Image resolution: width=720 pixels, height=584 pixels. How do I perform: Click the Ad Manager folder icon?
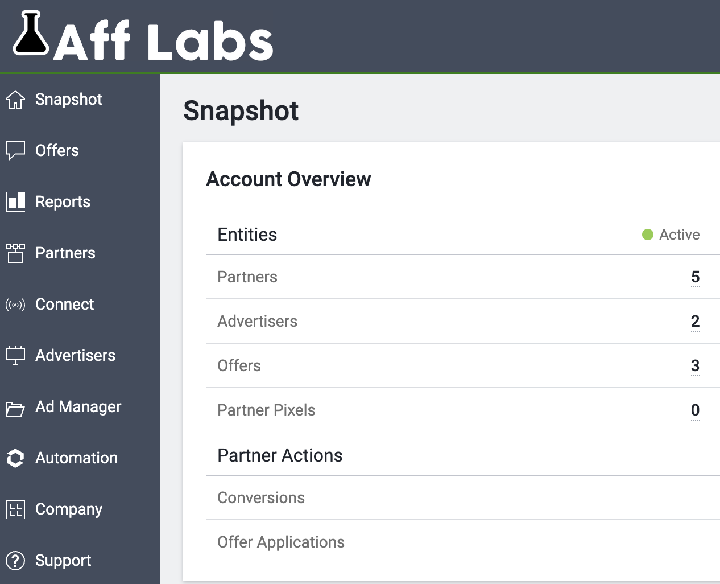pyautogui.click(x=15, y=408)
